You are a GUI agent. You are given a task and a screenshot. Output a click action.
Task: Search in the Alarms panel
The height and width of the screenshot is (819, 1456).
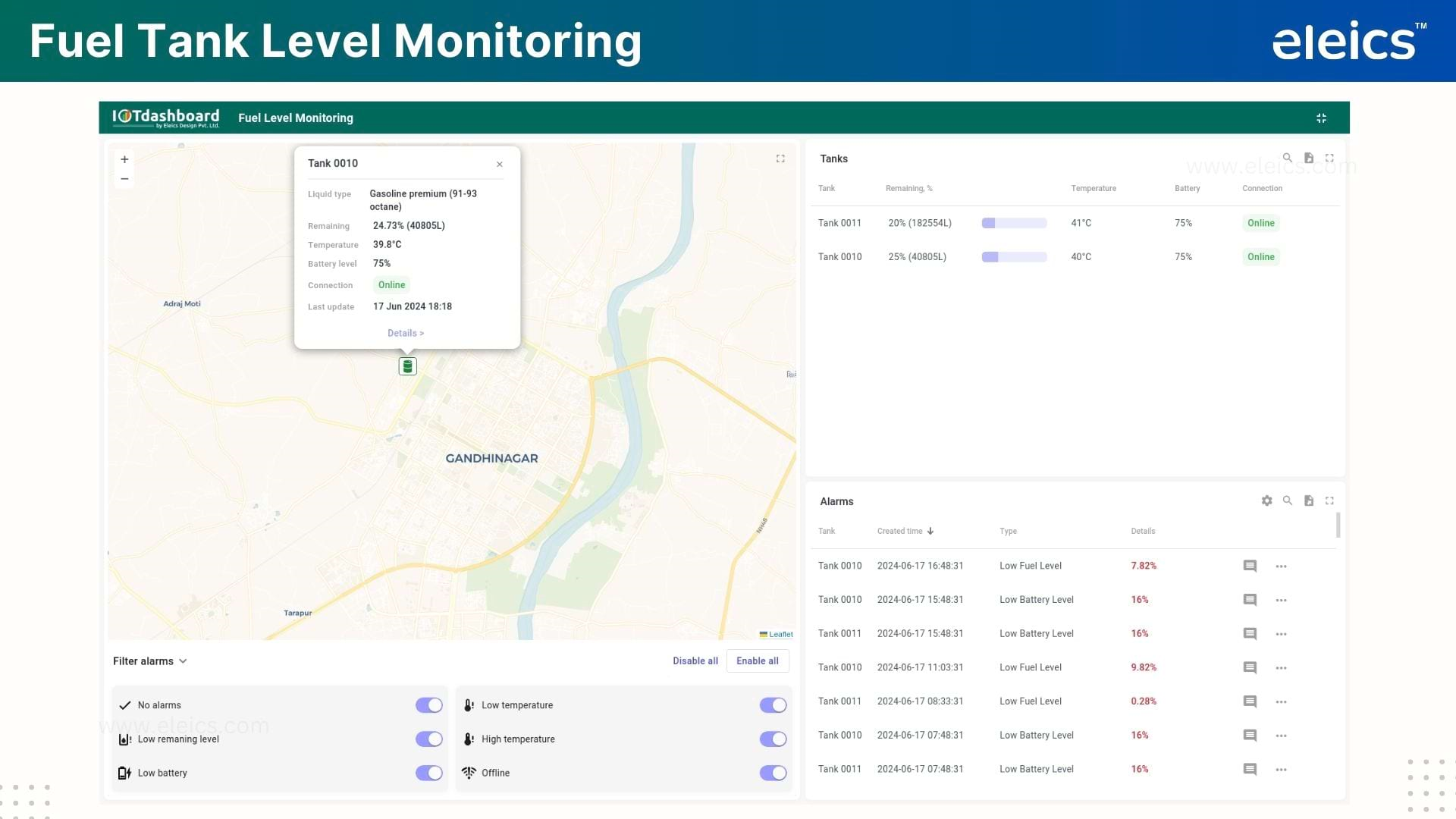pyautogui.click(x=1288, y=500)
